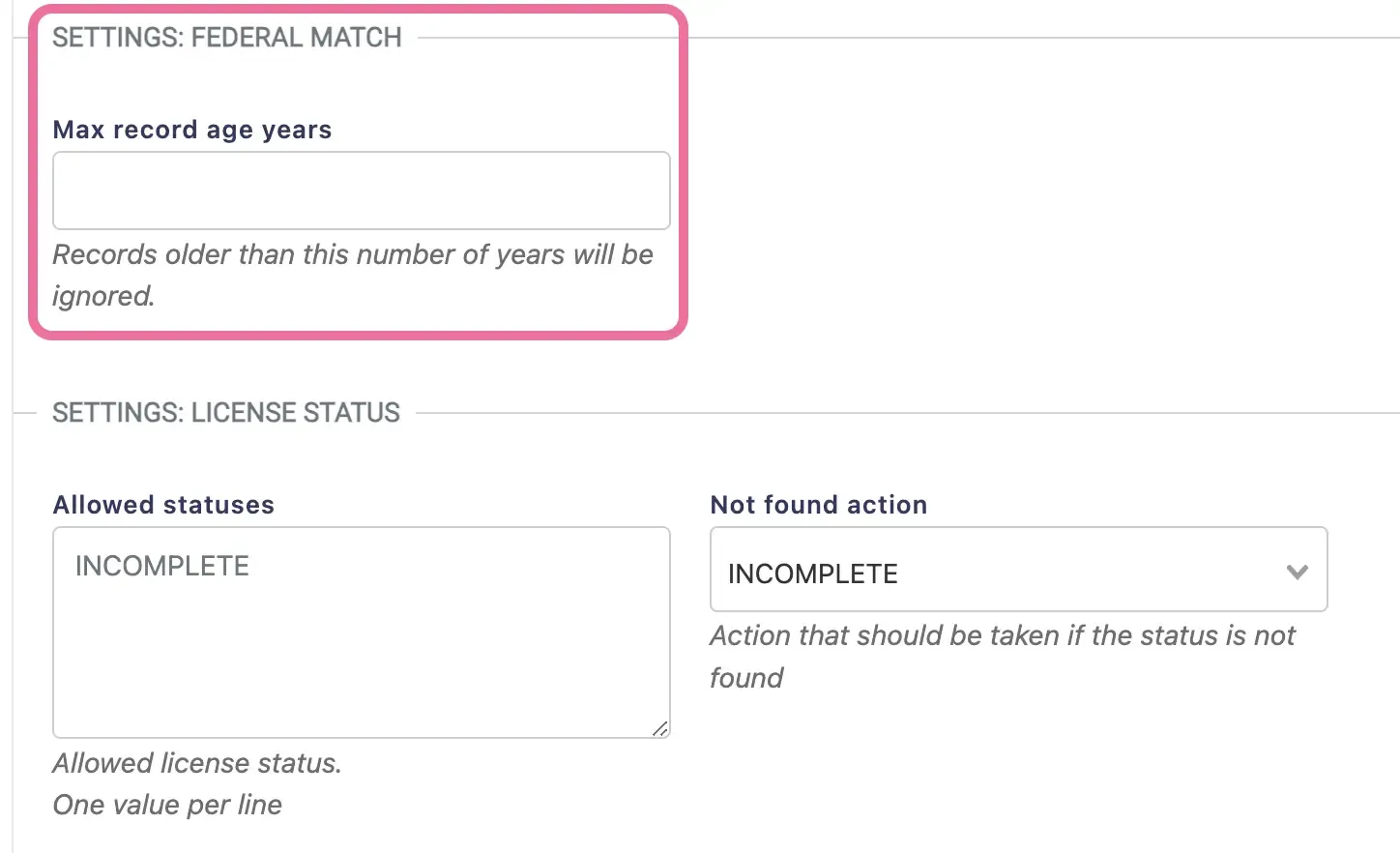Click the SETTINGS: LICENSE STATUS section heading

click(x=225, y=413)
